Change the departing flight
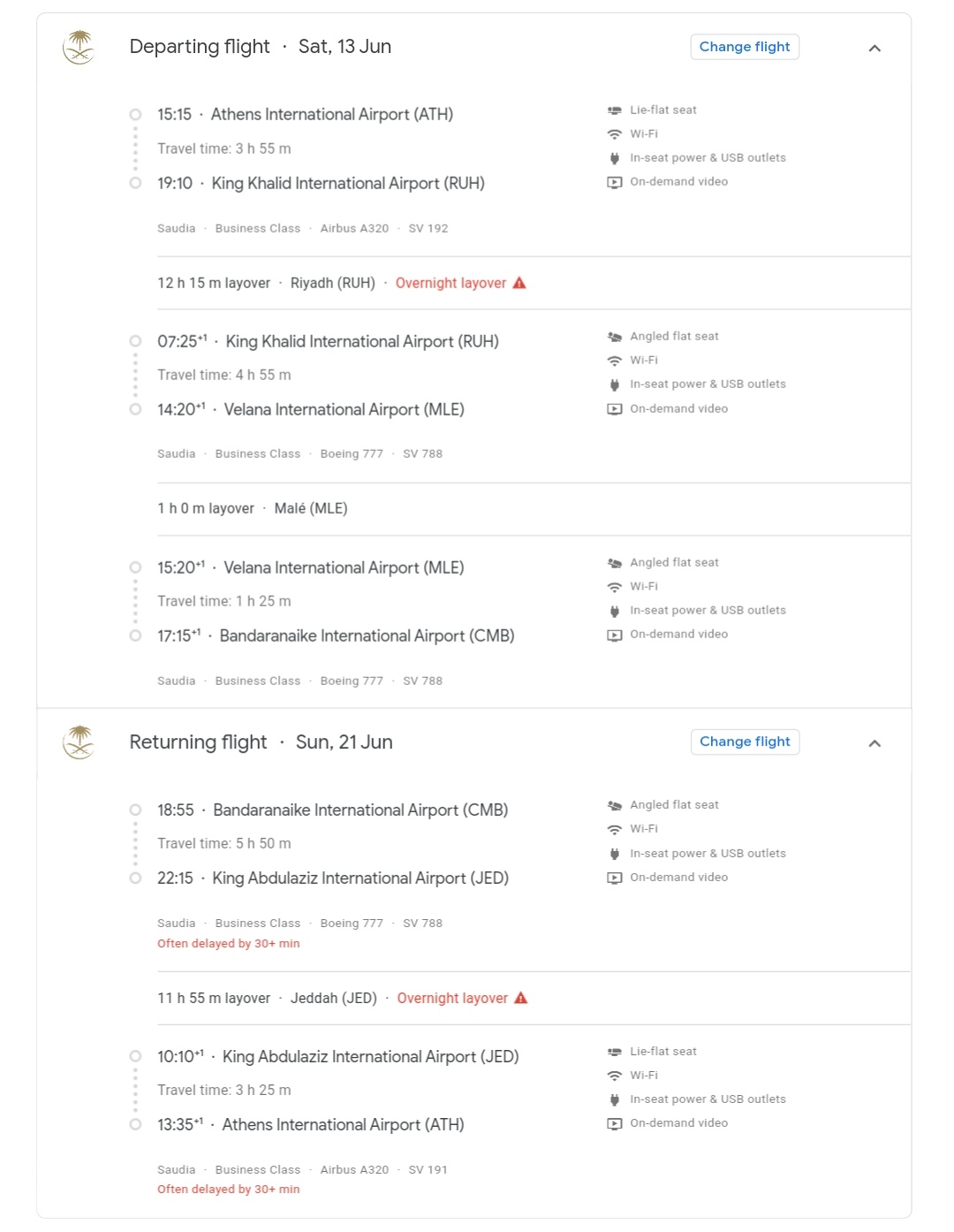Screen dimensions: 954x1232 click(x=745, y=47)
